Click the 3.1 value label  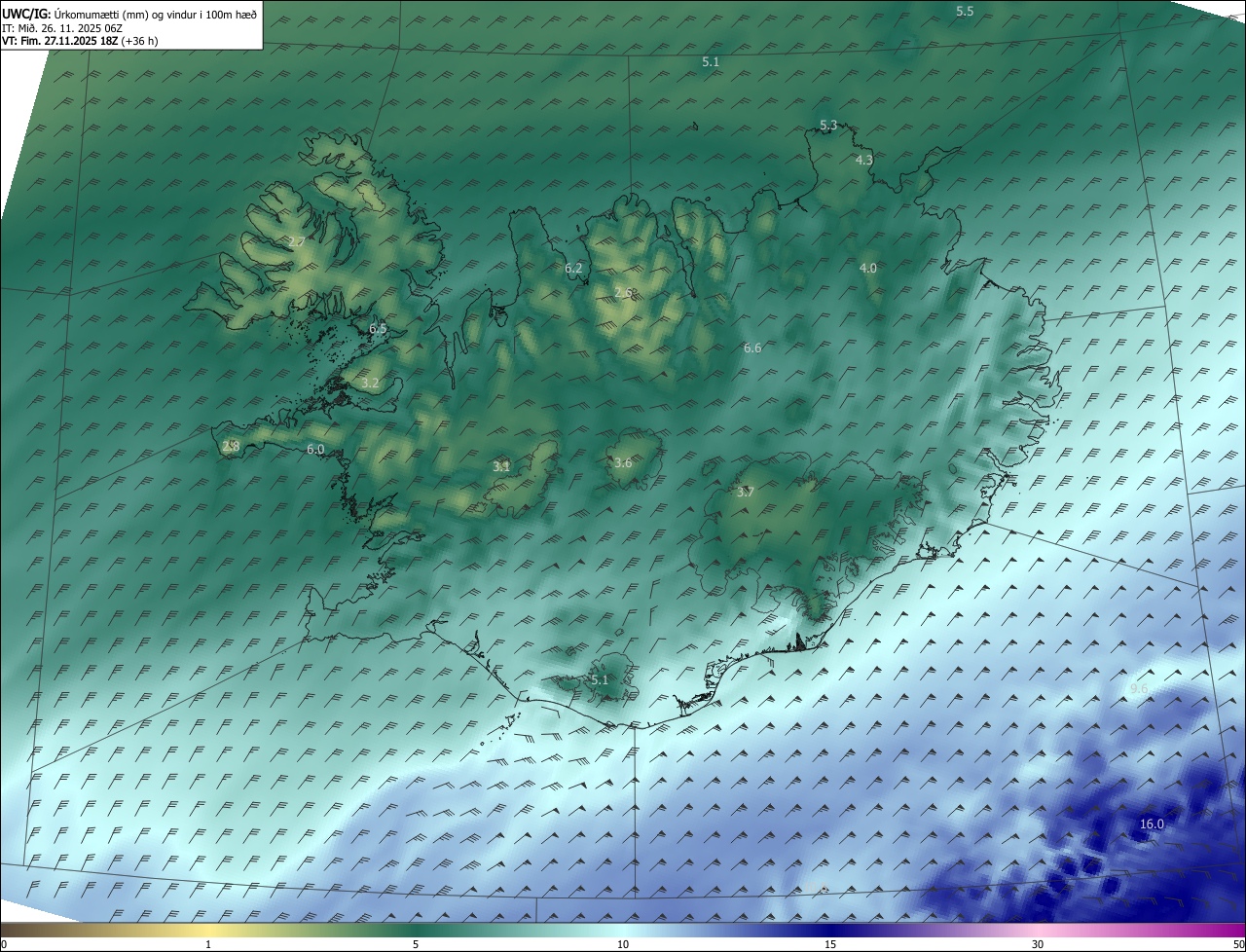click(501, 467)
